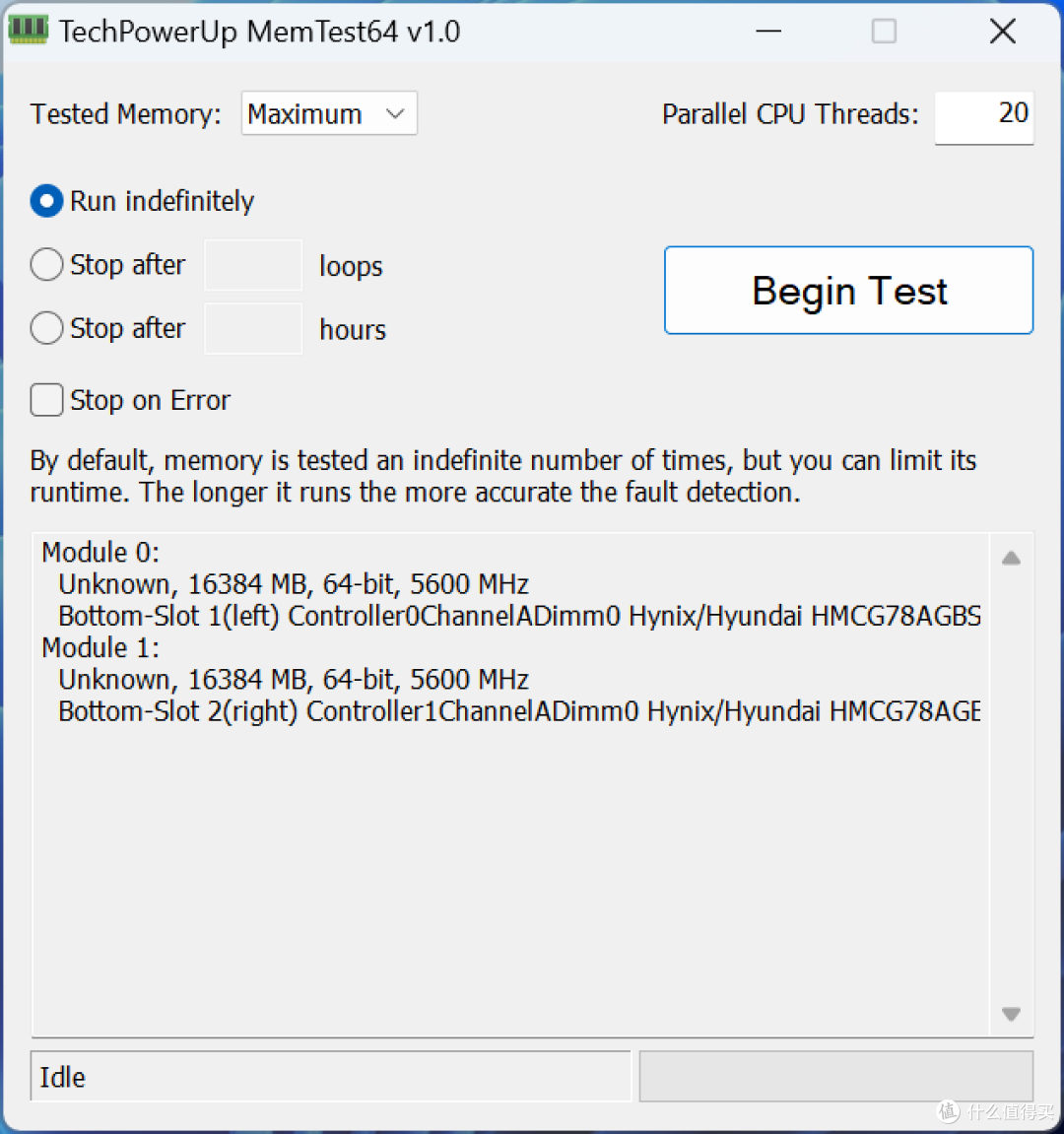Click the scroll down arrow in module list
The height and width of the screenshot is (1134, 1064).
(x=1011, y=1013)
